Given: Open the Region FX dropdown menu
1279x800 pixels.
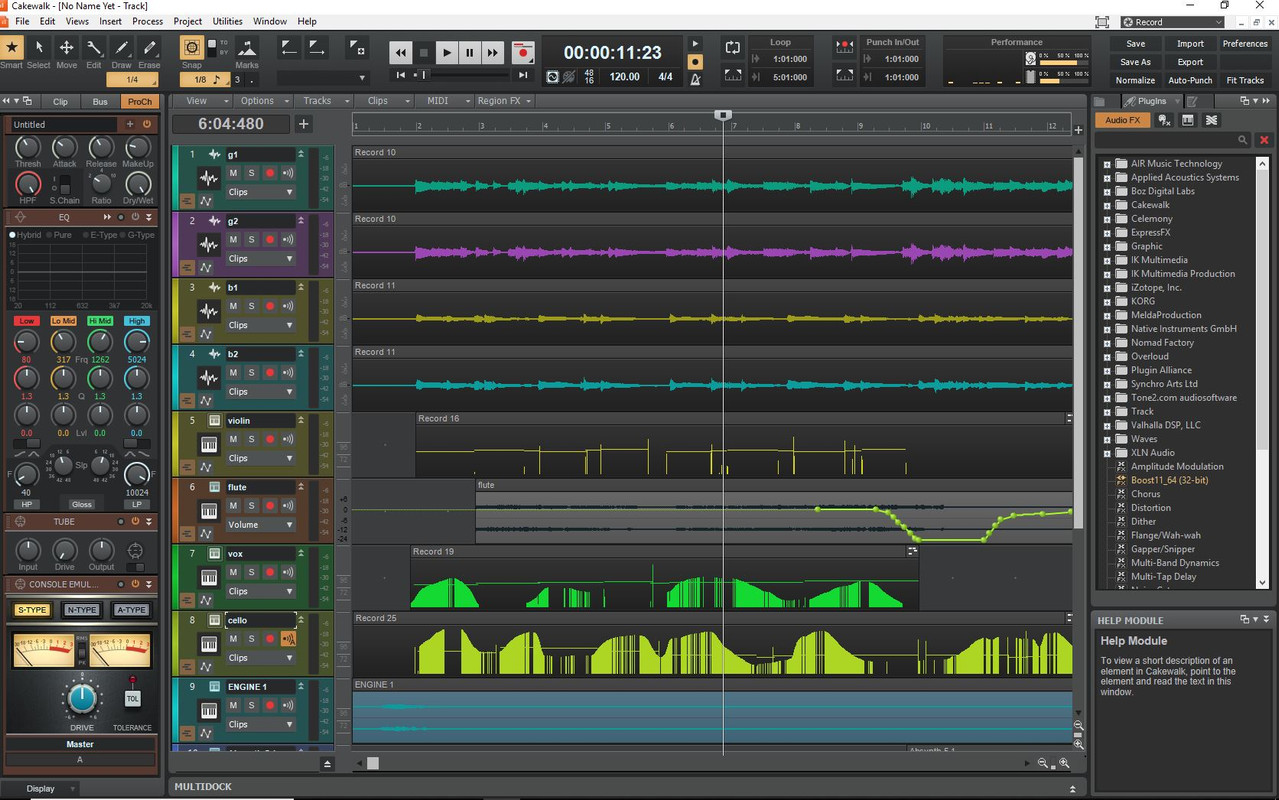Looking at the screenshot, I should pos(504,101).
